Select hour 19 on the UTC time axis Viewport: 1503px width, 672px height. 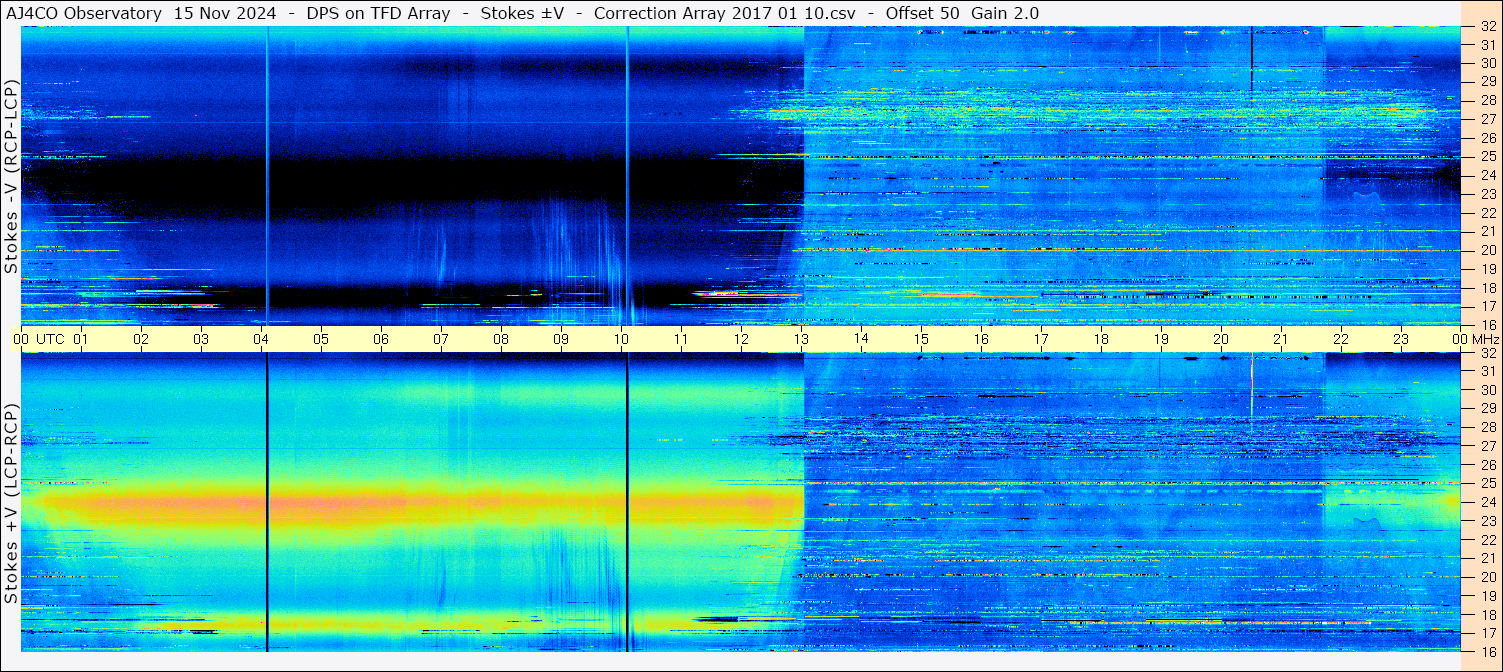[x=1161, y=339]
